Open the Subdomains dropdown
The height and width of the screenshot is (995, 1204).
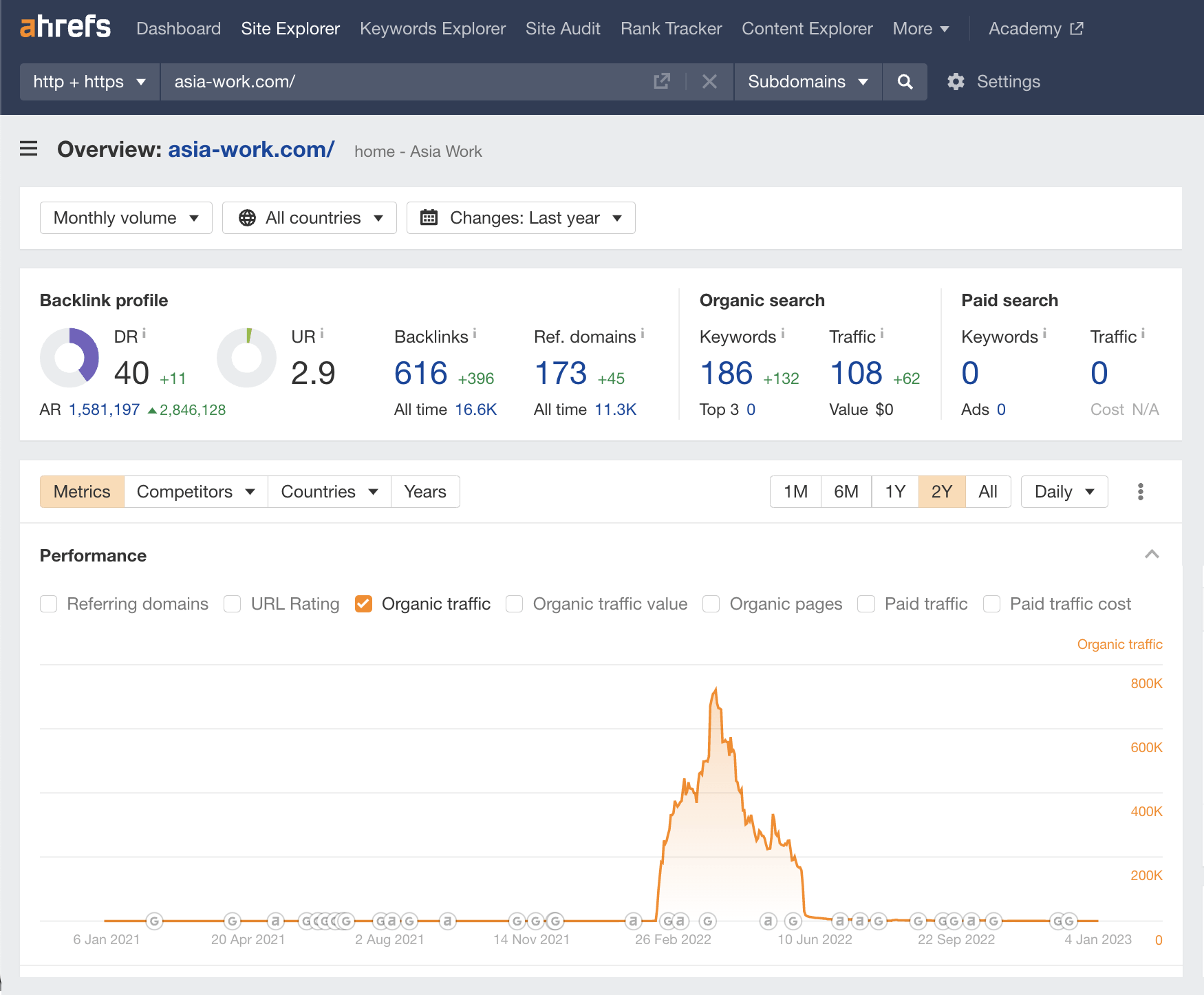coord(807,81)
